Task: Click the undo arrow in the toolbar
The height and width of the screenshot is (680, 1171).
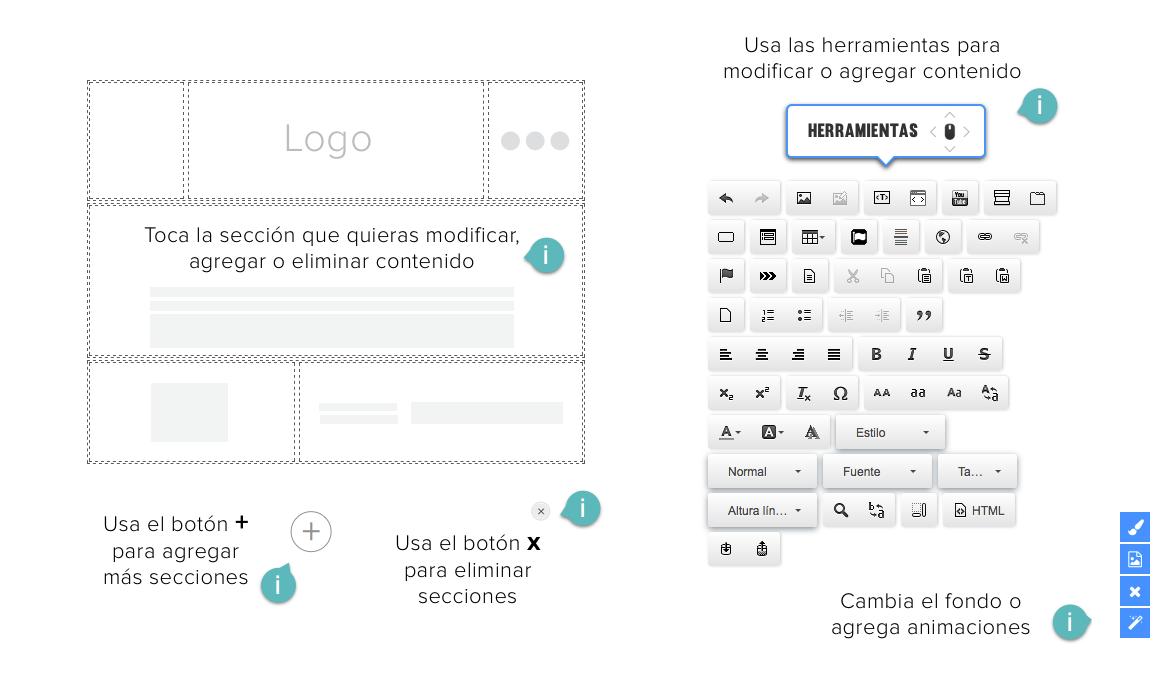Action: coord(726,198)
